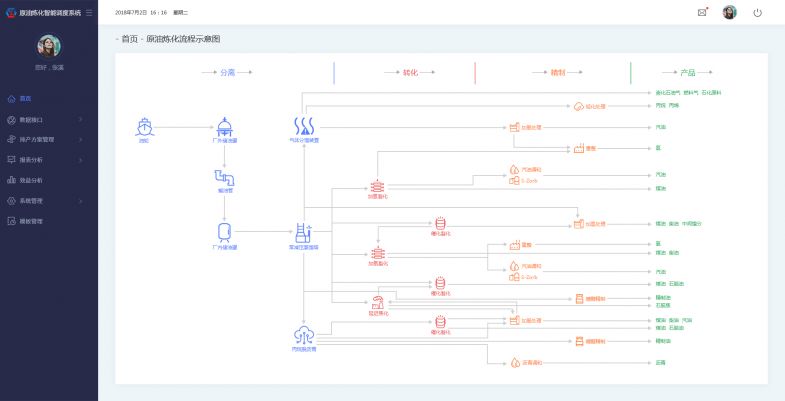The height and width of the screenshot is (401, 785).
Task: Select the 延迟焦化 coking unit icon
Action: (378, 303)
